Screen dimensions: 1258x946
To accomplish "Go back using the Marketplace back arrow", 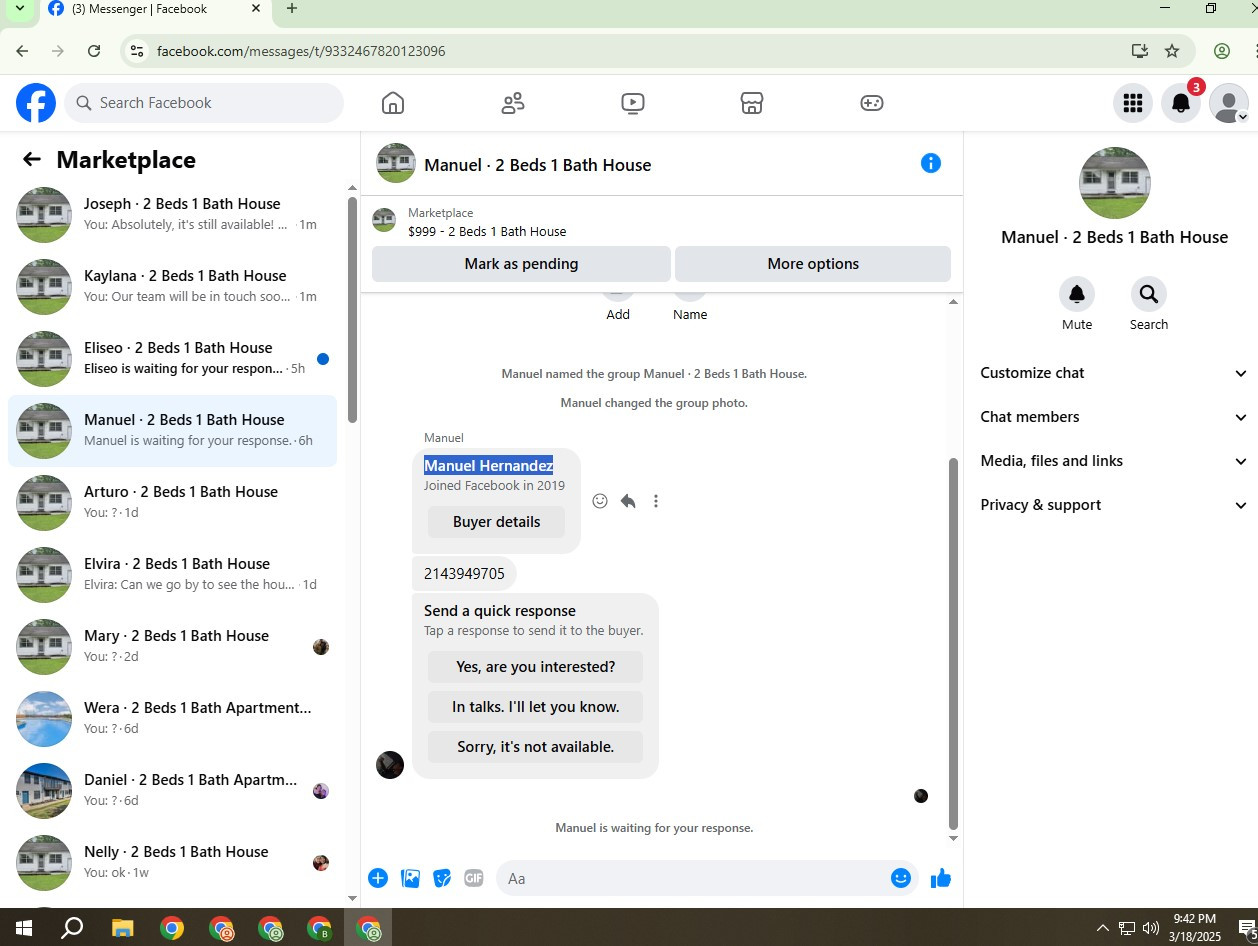I will point(32,160).
